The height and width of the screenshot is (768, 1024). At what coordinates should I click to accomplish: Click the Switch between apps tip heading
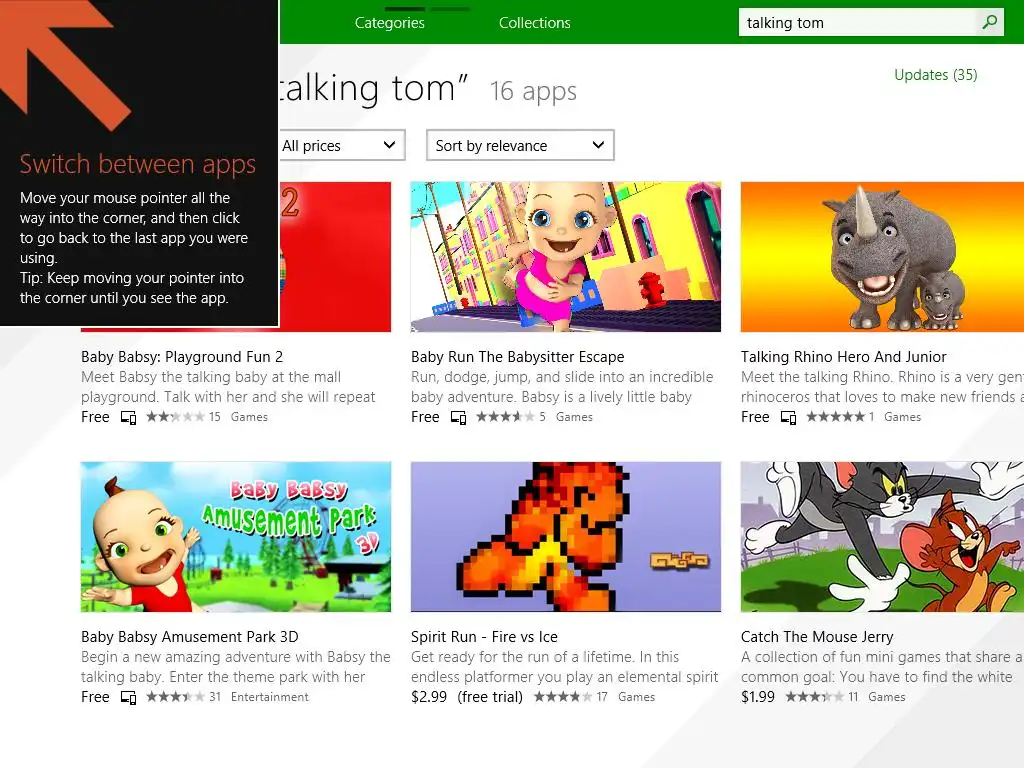pos(137,164)
